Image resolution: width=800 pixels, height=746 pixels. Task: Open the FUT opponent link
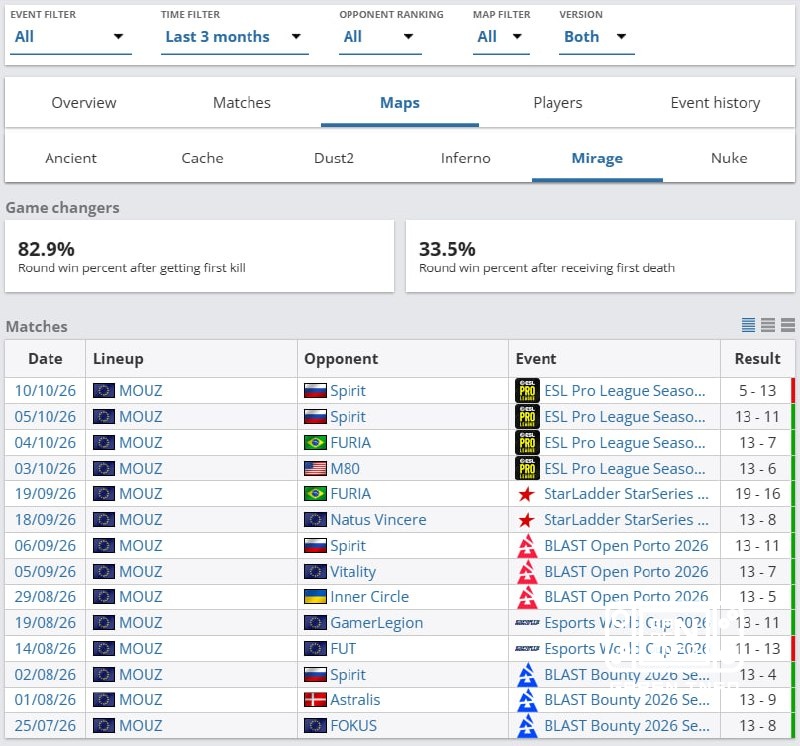click(x=343, y=649)
